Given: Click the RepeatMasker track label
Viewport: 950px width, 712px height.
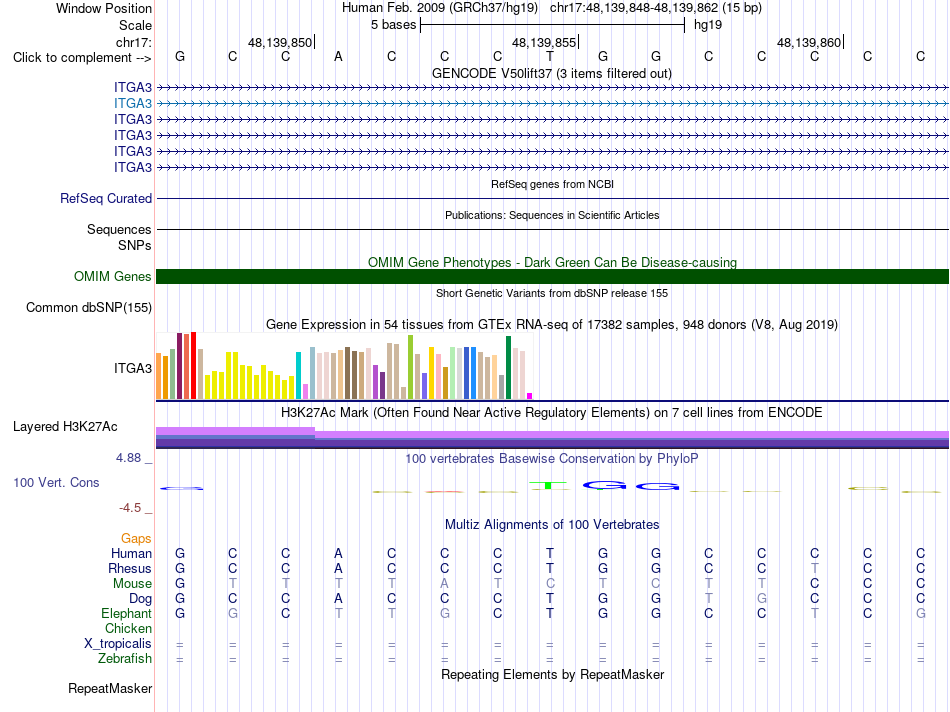Looking at the screenshot, I should click(110, 688).
